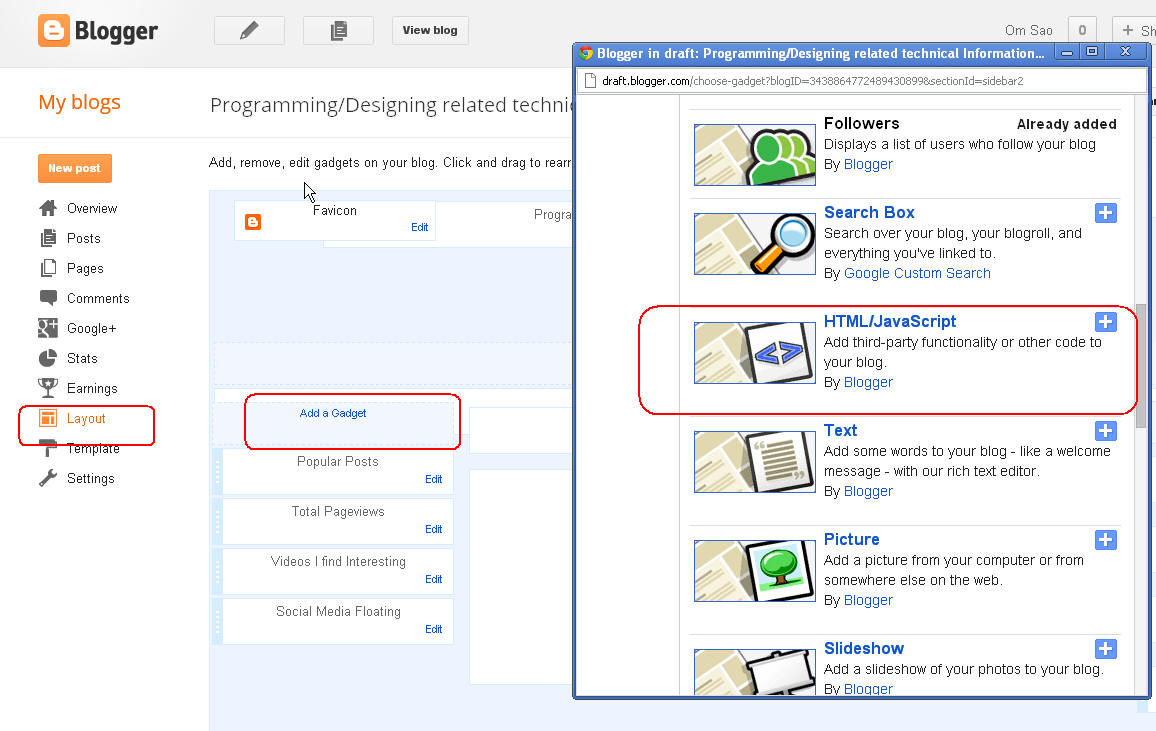
Task: Click the Slideshow gadget thumbnail
Action: [x=754, y=672]
